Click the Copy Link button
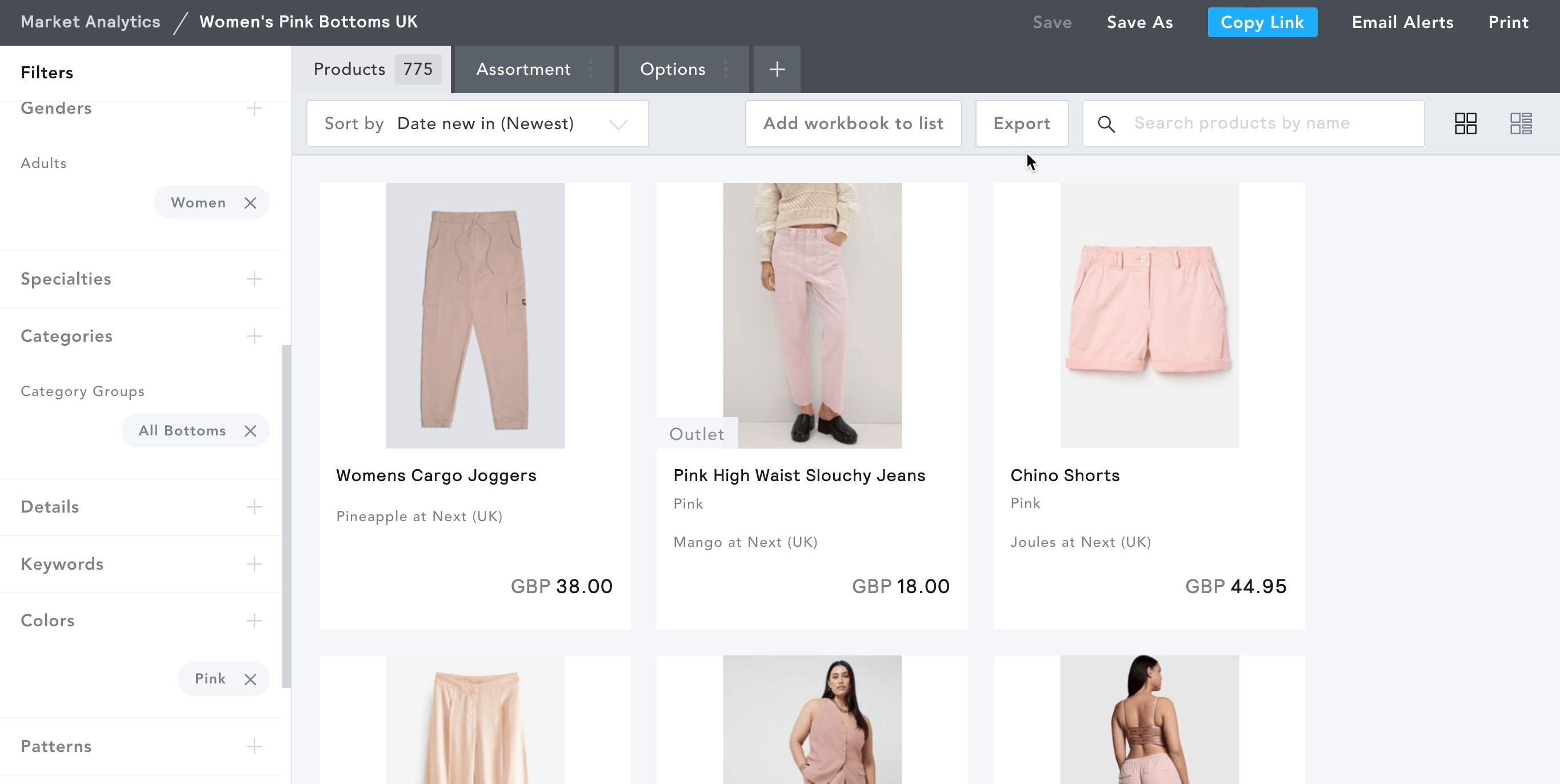Viewport: 1560px width, 784px height. point(1262,22)
